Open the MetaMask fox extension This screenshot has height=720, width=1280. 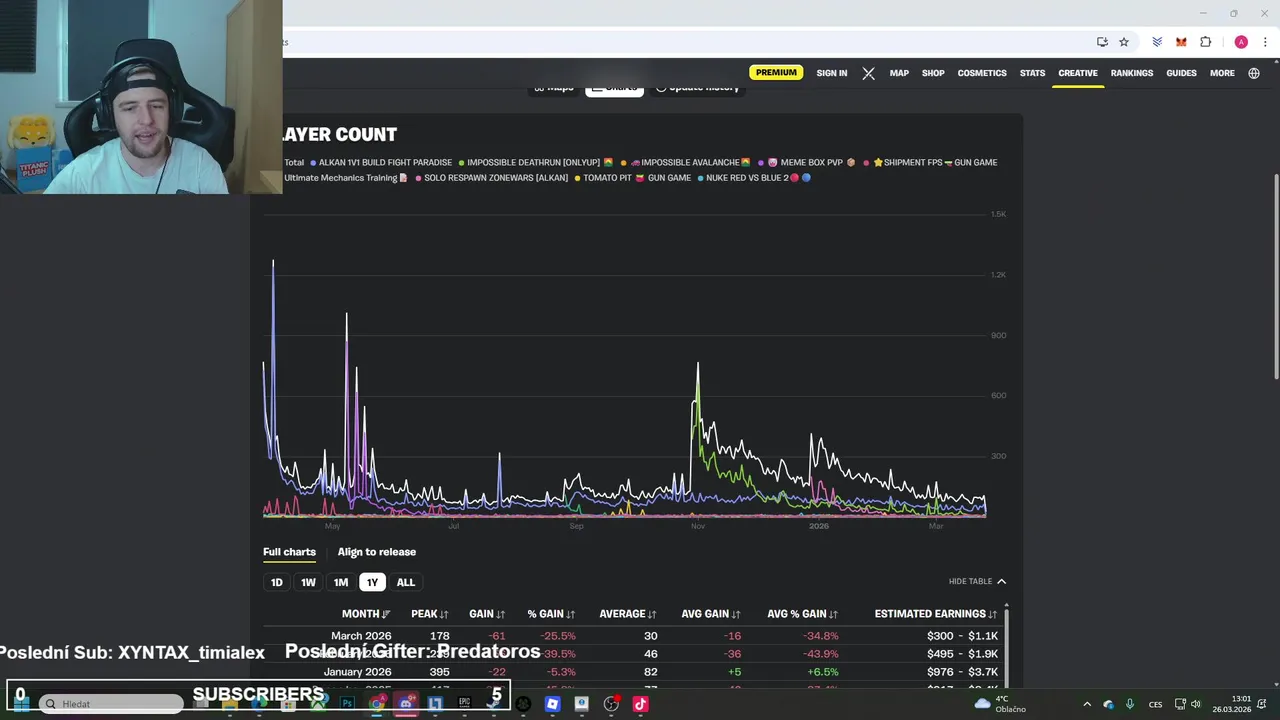pos(1181,42)
